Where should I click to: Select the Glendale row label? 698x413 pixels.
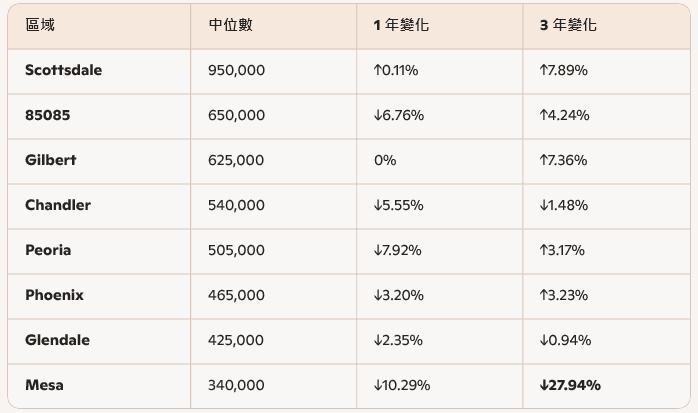coord(57,340)
